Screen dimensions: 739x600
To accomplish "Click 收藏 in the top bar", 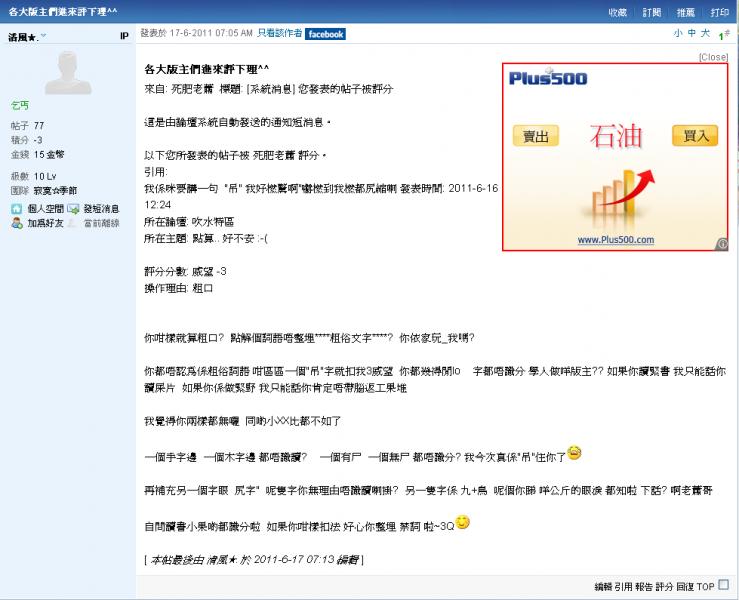I will click(617, 12).
